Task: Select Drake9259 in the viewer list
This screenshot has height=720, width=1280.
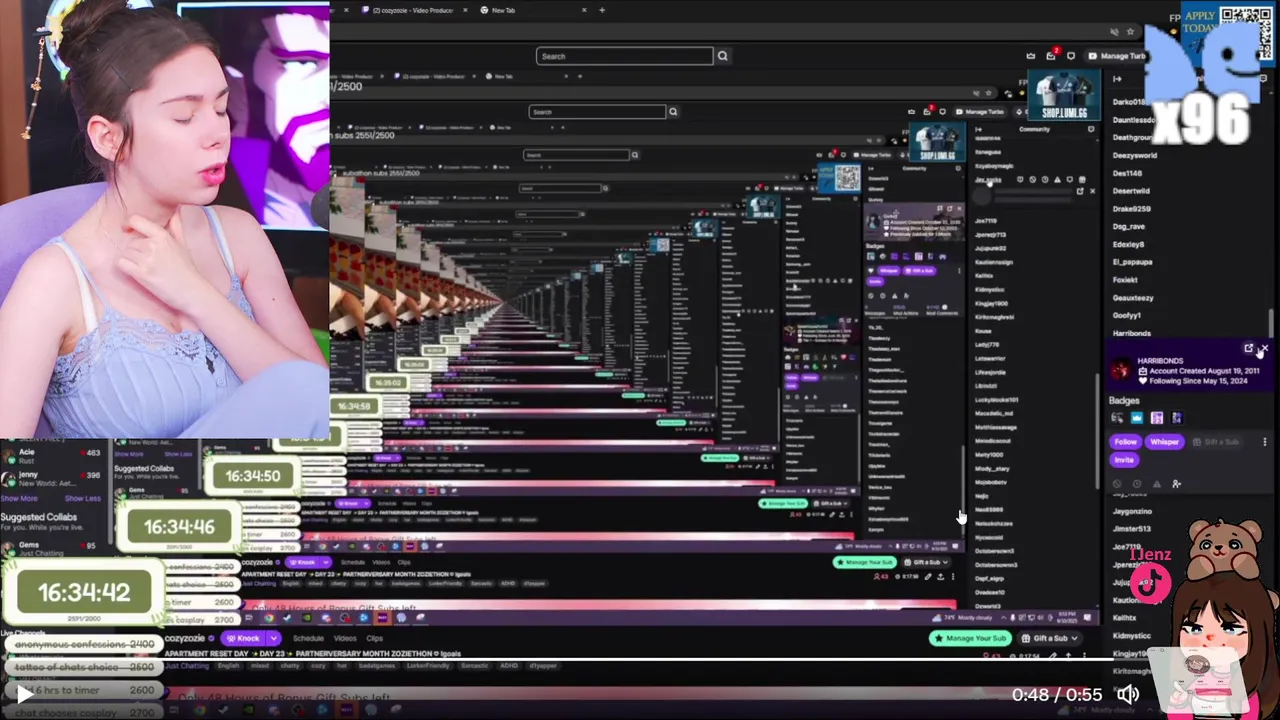Action: (1132, 209)
